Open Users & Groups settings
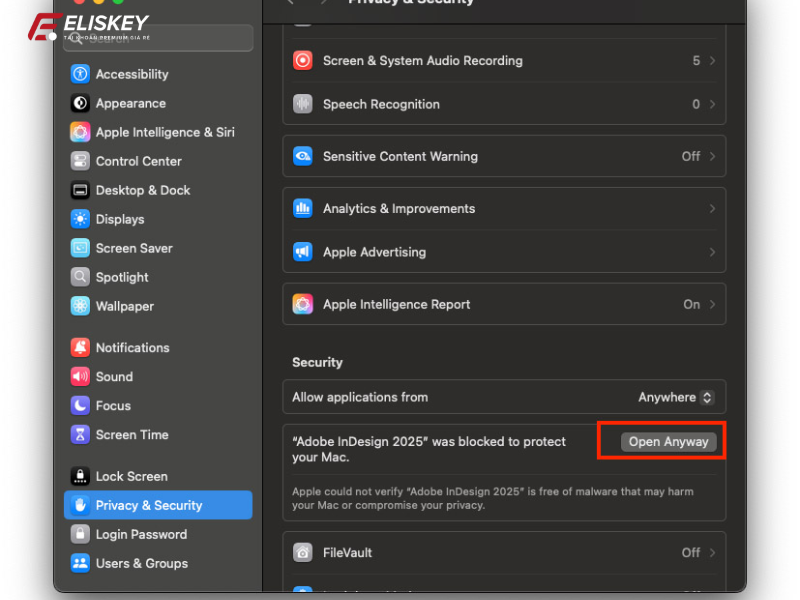The height and width of the screenshot is (600, 800). coord(140,563)
